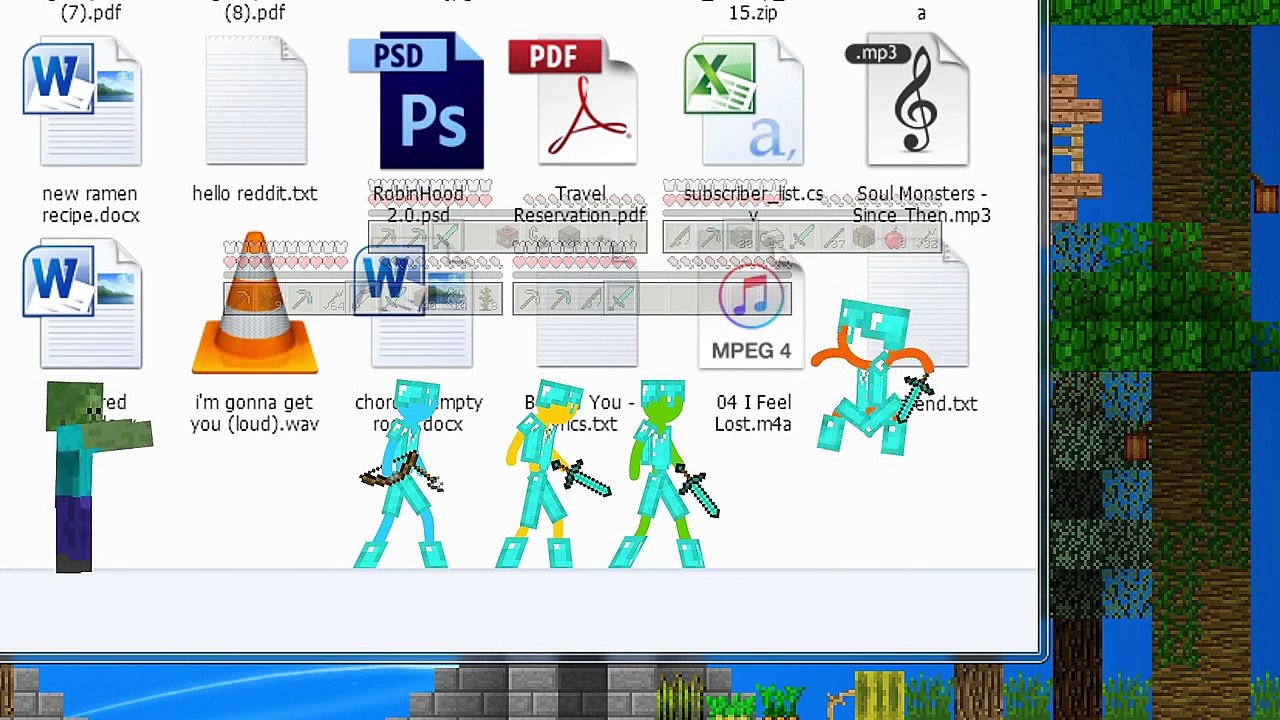Click the '(7).pdf' file name
1280x720 pixels.
click(91, 12)
